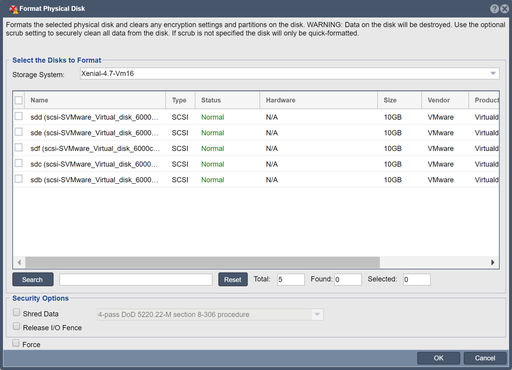The height and width of the screenshot is (370, 512).
Task: Click the Selected count field
Action: tap(417, 279)
